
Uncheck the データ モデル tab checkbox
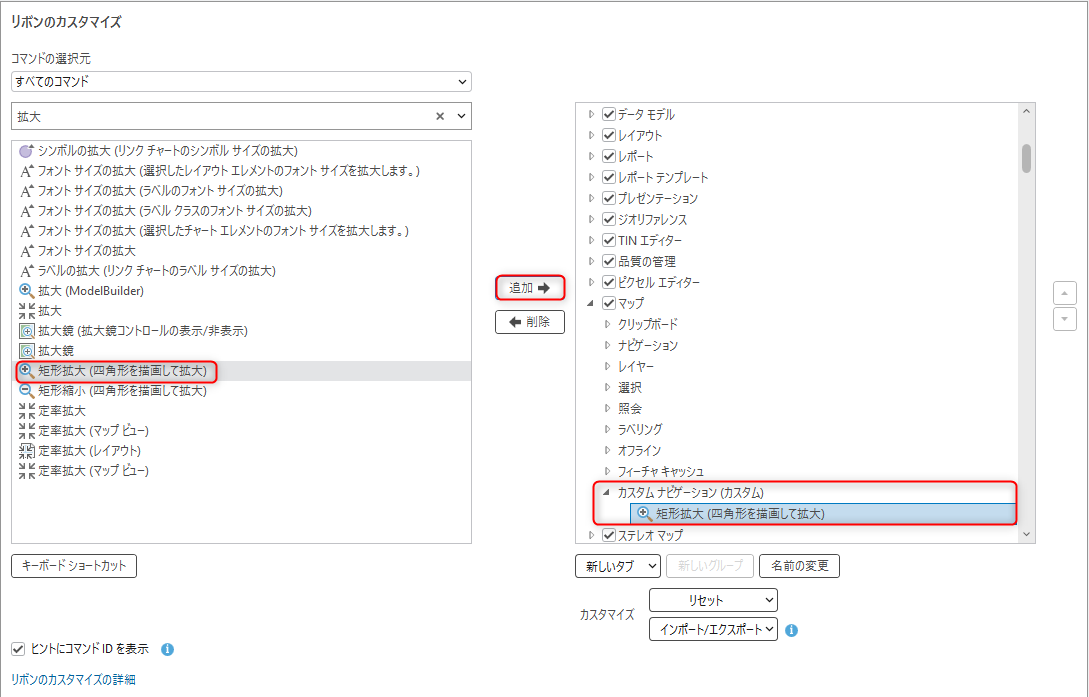point(608,114)
